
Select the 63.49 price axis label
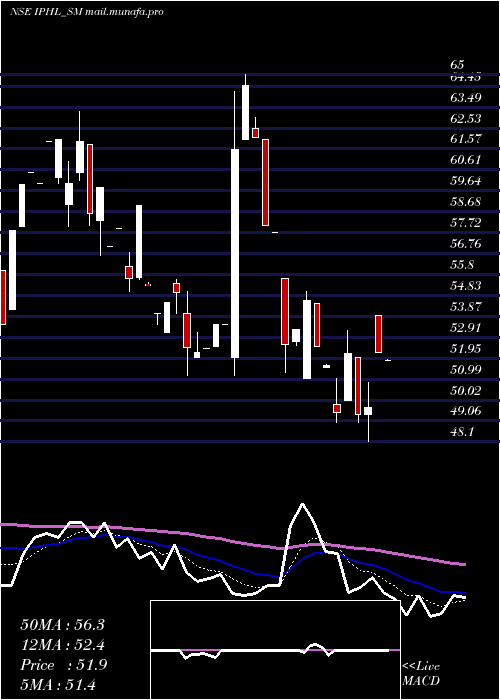(466, 97)
